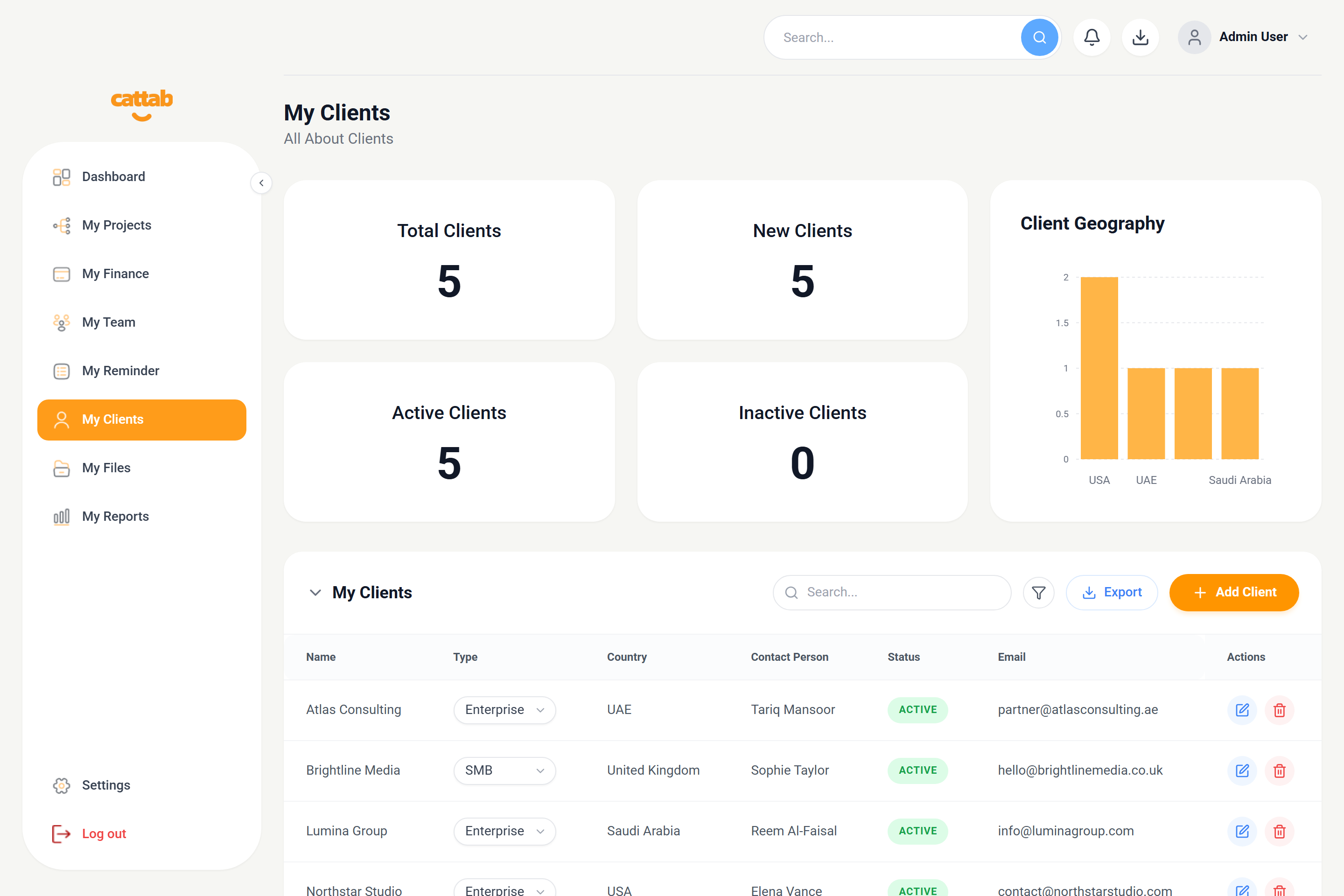The width and height of the screenshot is (1344, 896).
Task: Click the USA bar in geography chart
Action: pyautogui.click(x=1099, y=368)
